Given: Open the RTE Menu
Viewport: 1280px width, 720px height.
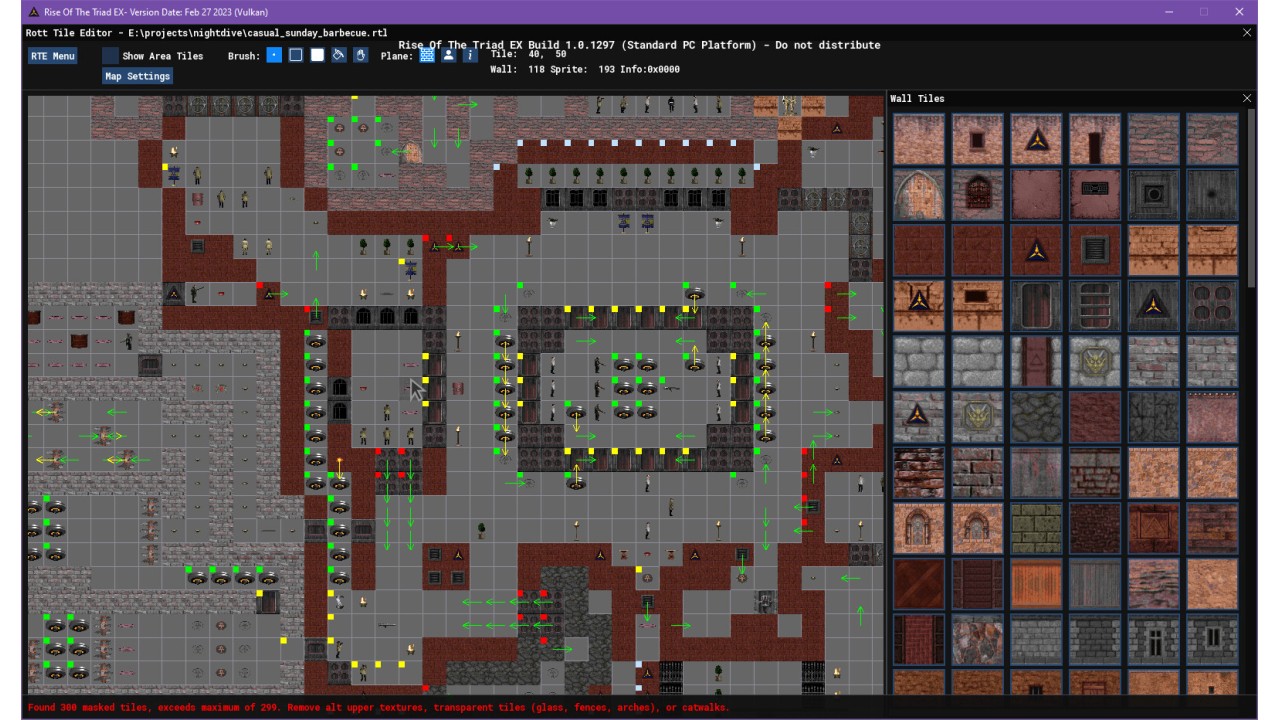Looking at the screenshot, I should tap(53, 56).
